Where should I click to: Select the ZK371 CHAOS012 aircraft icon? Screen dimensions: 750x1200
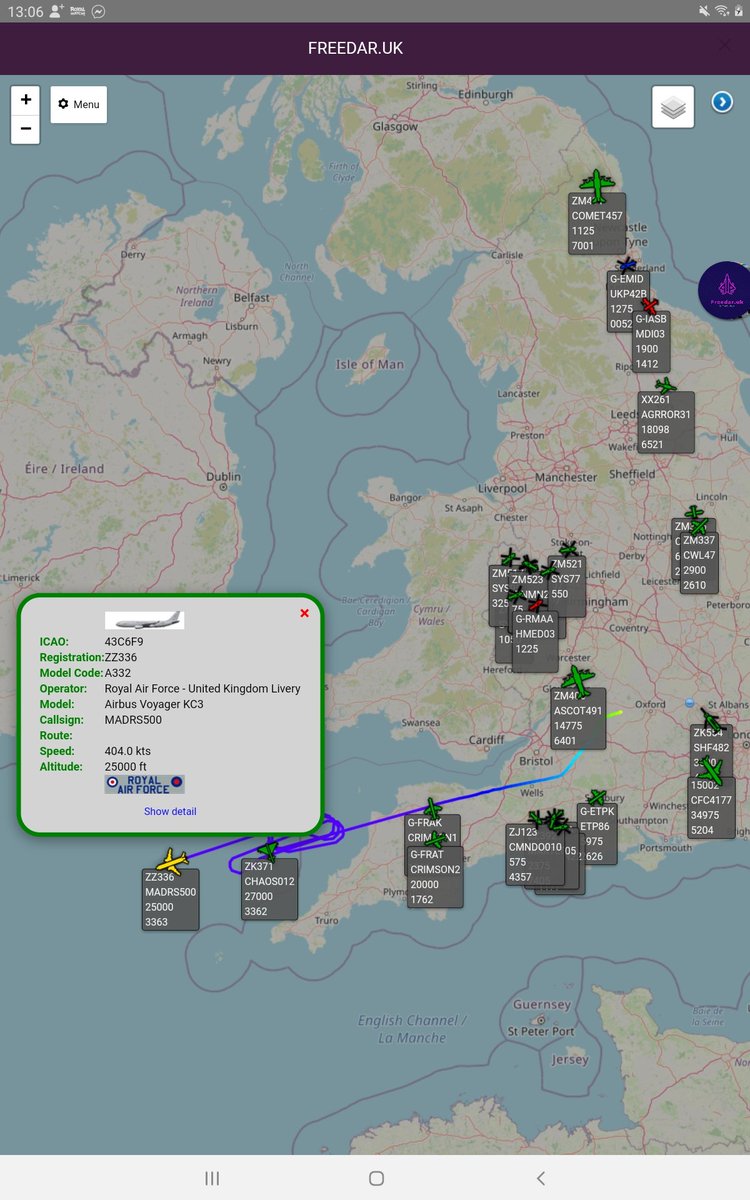[x=267, y=852]
